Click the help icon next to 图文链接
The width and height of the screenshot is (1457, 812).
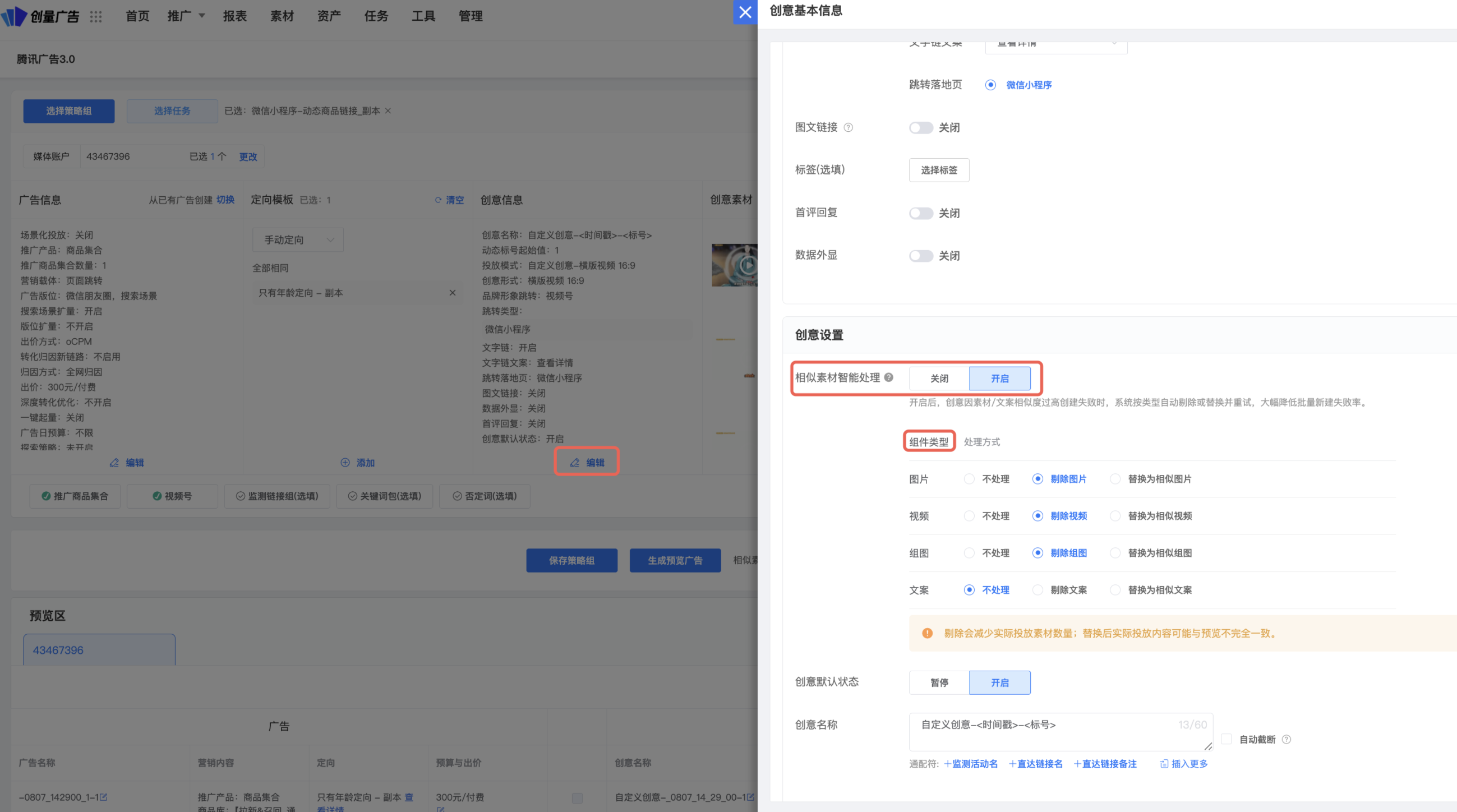(x=848, y=127)
